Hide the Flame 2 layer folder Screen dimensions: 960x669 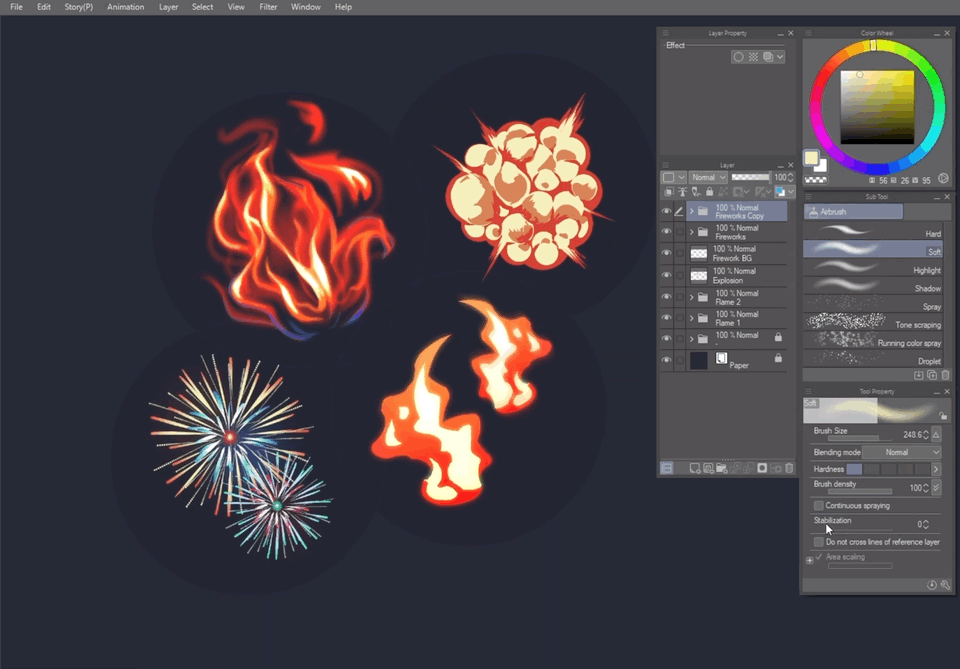(x=666, y=297)
